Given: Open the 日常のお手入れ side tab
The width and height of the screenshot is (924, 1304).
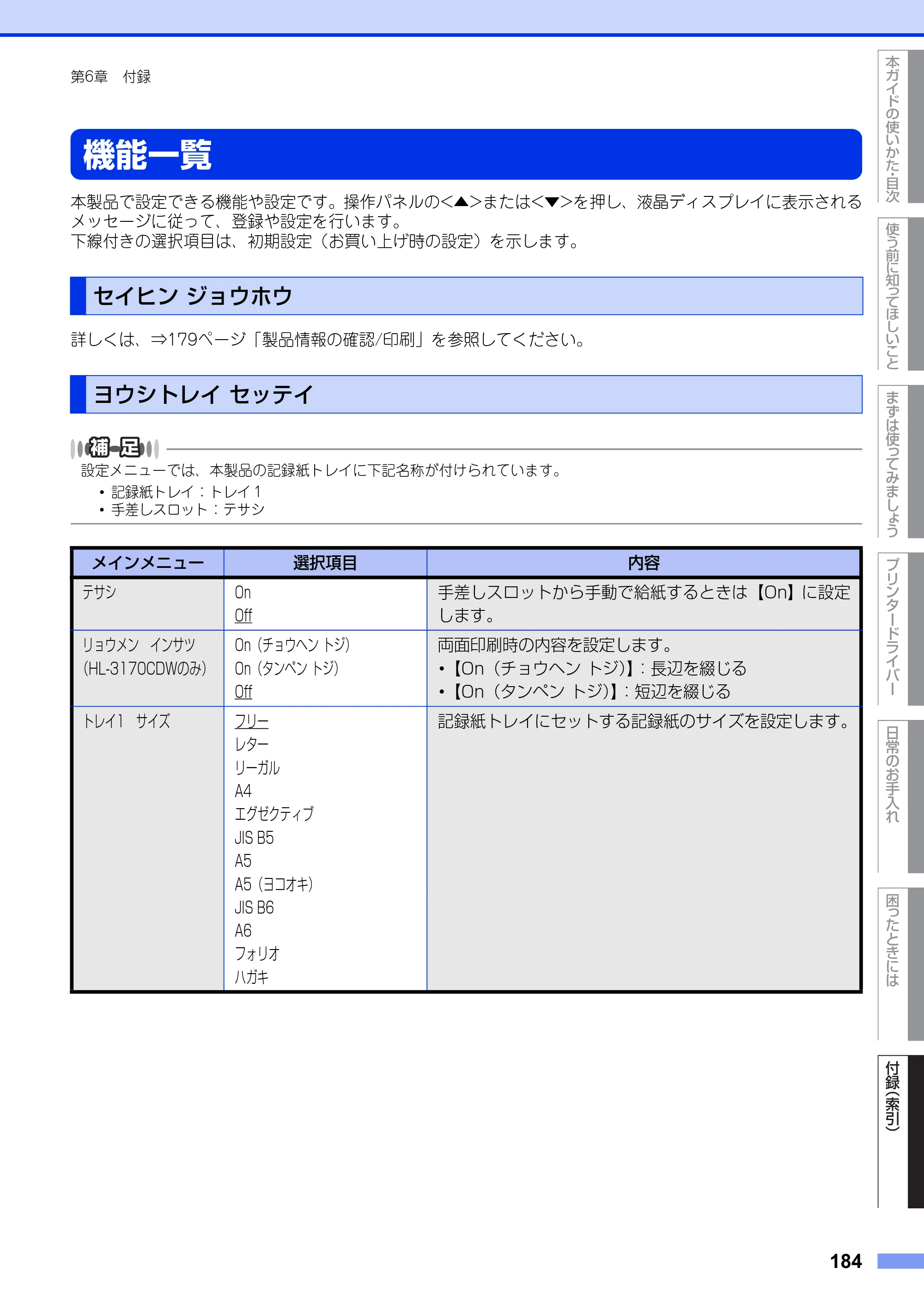Looking at the screenshot, I should 900,797.
